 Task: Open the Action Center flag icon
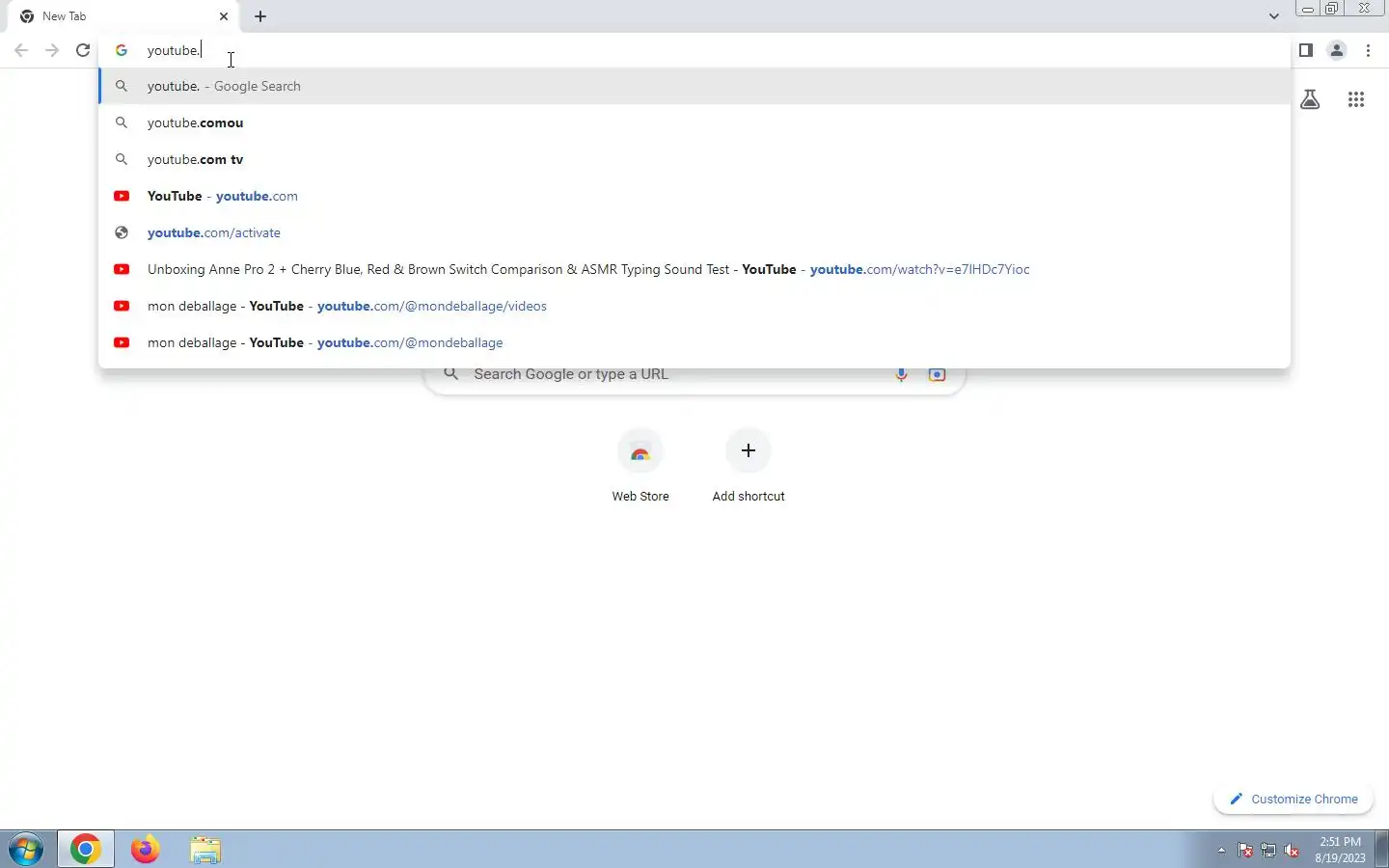pyautogui.click(x=1245, y=850)
